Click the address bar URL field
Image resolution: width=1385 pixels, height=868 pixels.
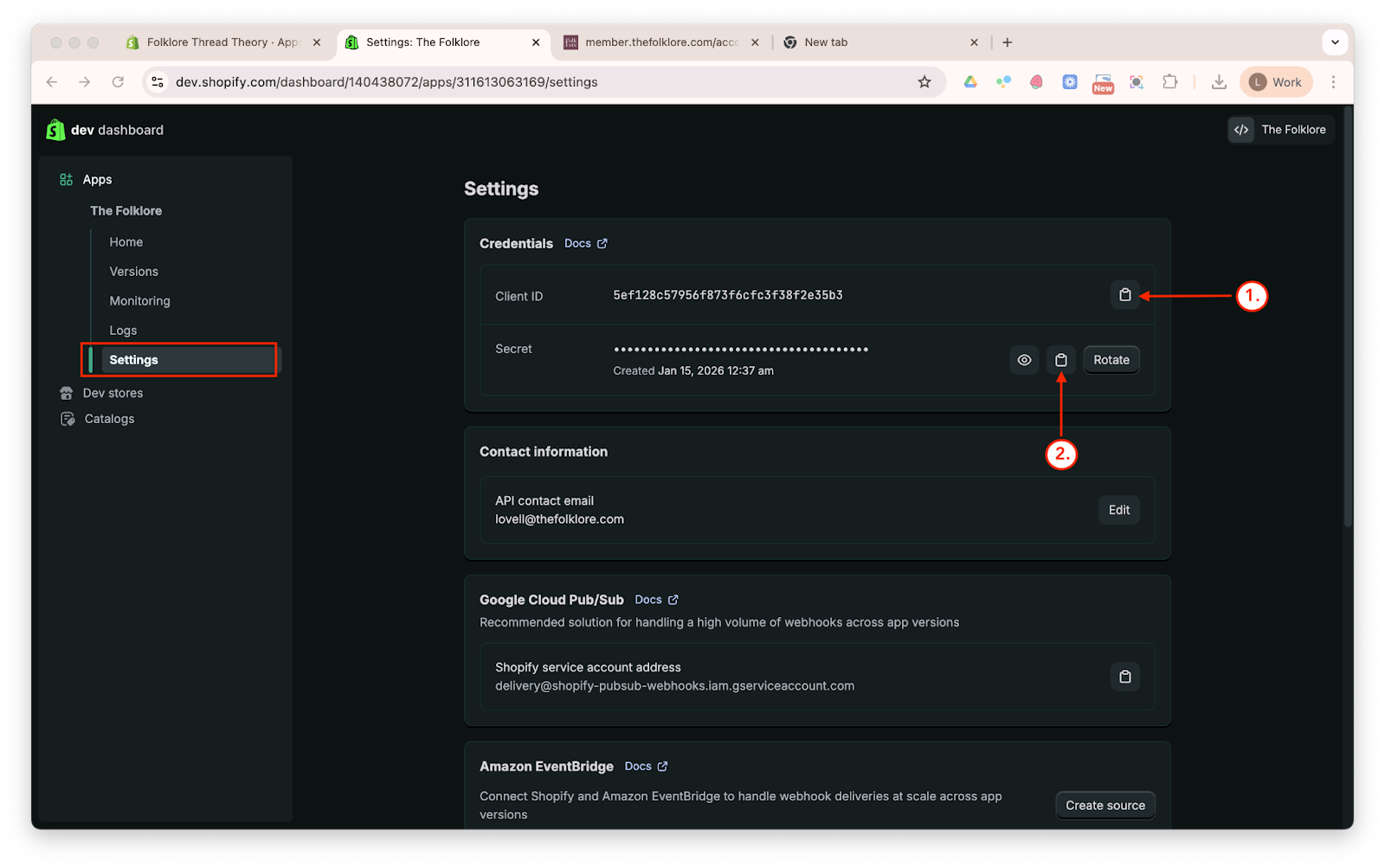(519, 82)
